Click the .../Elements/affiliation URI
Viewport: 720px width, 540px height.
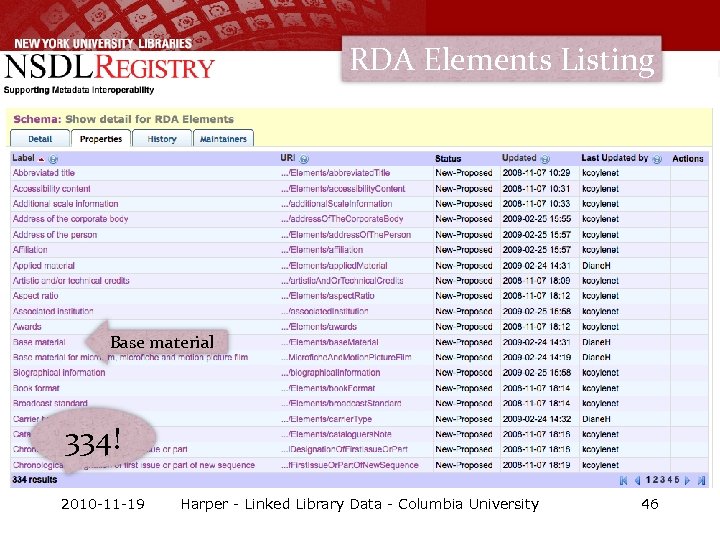tap(322, 250)
